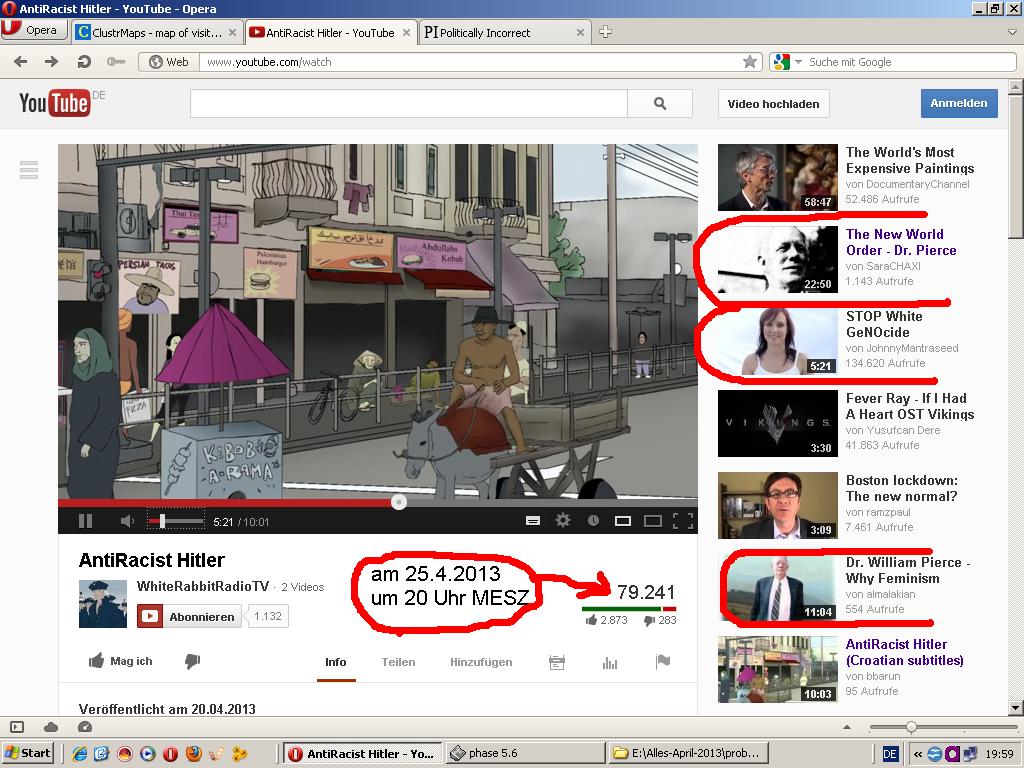Close the Politically Incorrect tab
The width and height of the screenshot is (1024, 768).
pyautogui.click(x=580, y=33)
